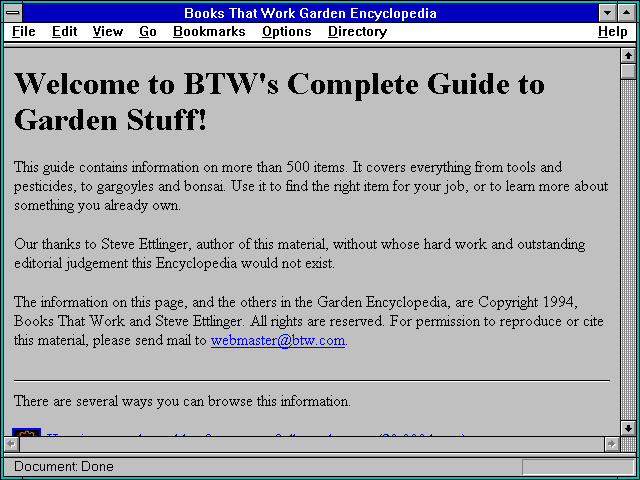640x480 pixels.
Task: Open the Help menu
Action: tap(613, 32)
